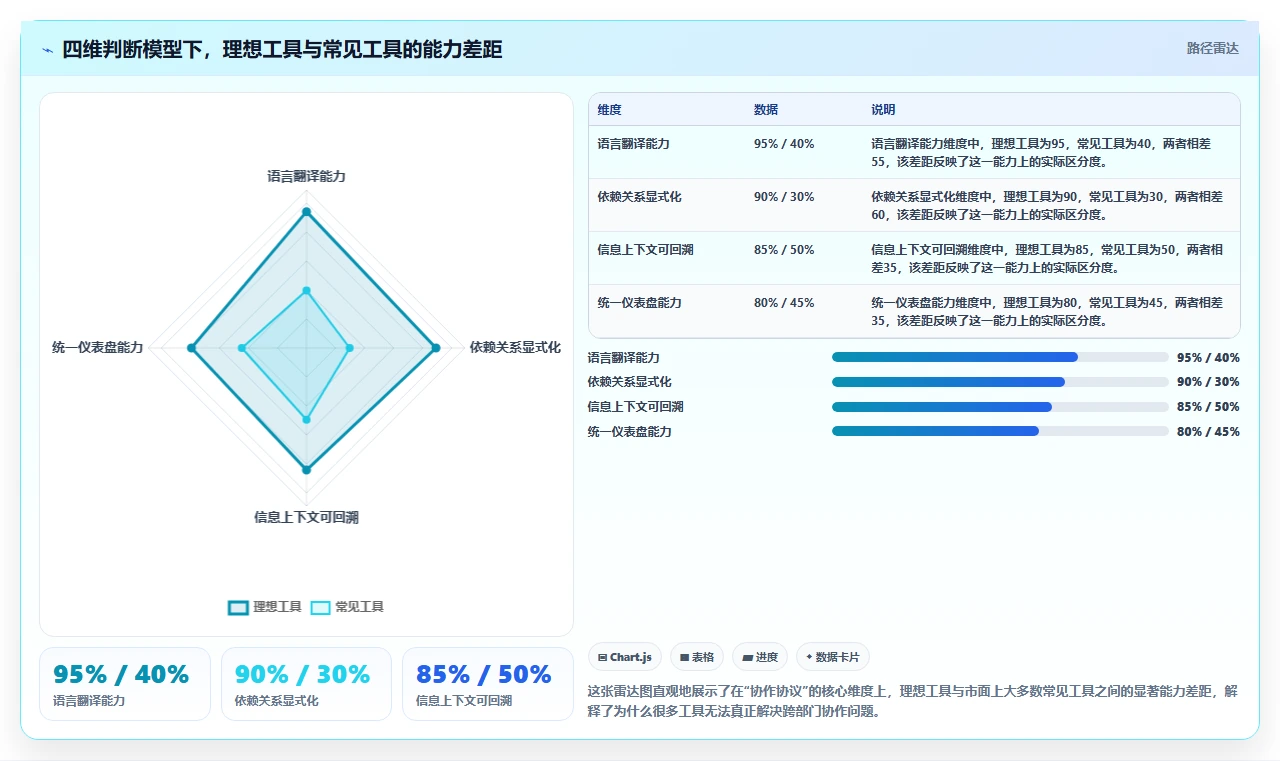Click the 常见工具 legend color box
This screenshot has height=761, width=1280.
coord(320,607)
